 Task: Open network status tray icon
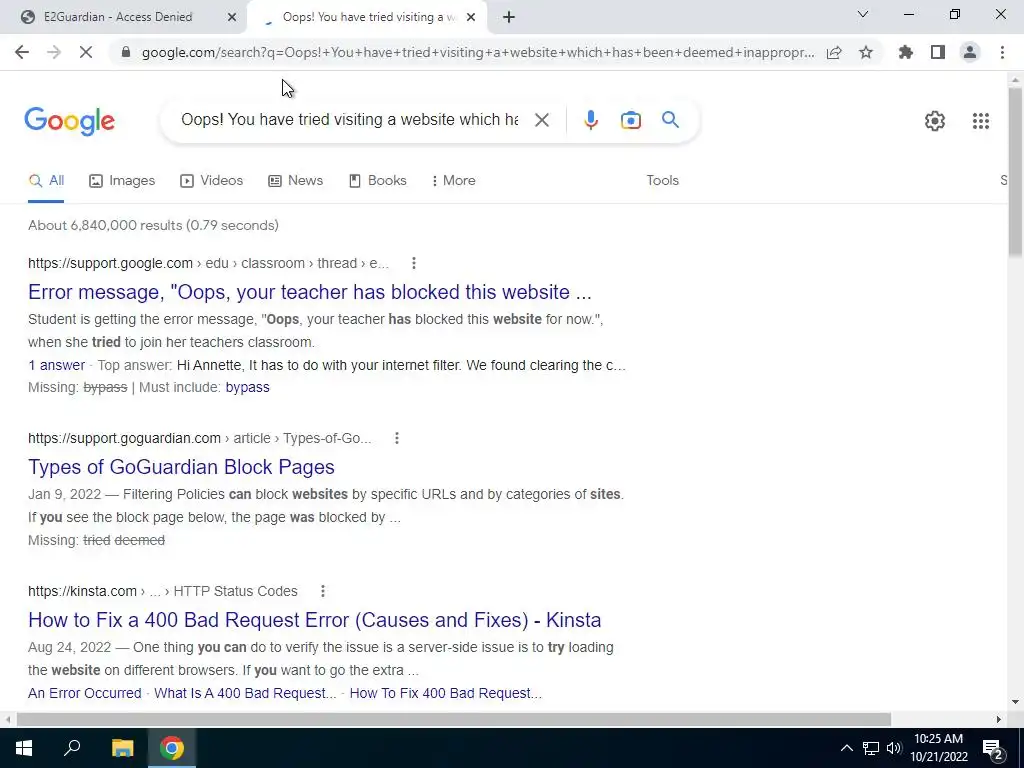(871, 748)
